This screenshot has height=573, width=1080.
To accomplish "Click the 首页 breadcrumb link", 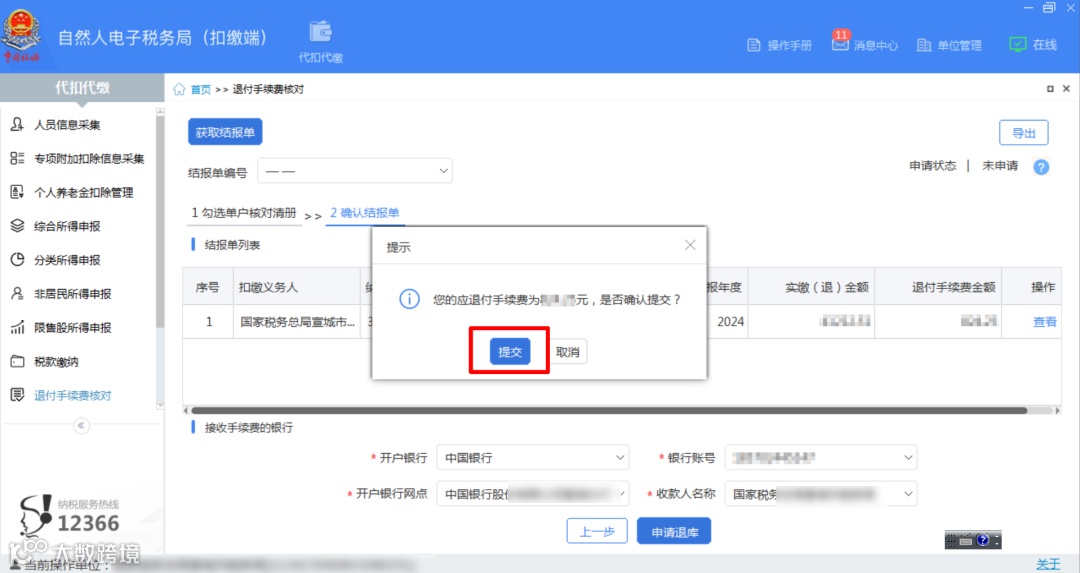I will [x=200, y=89].
